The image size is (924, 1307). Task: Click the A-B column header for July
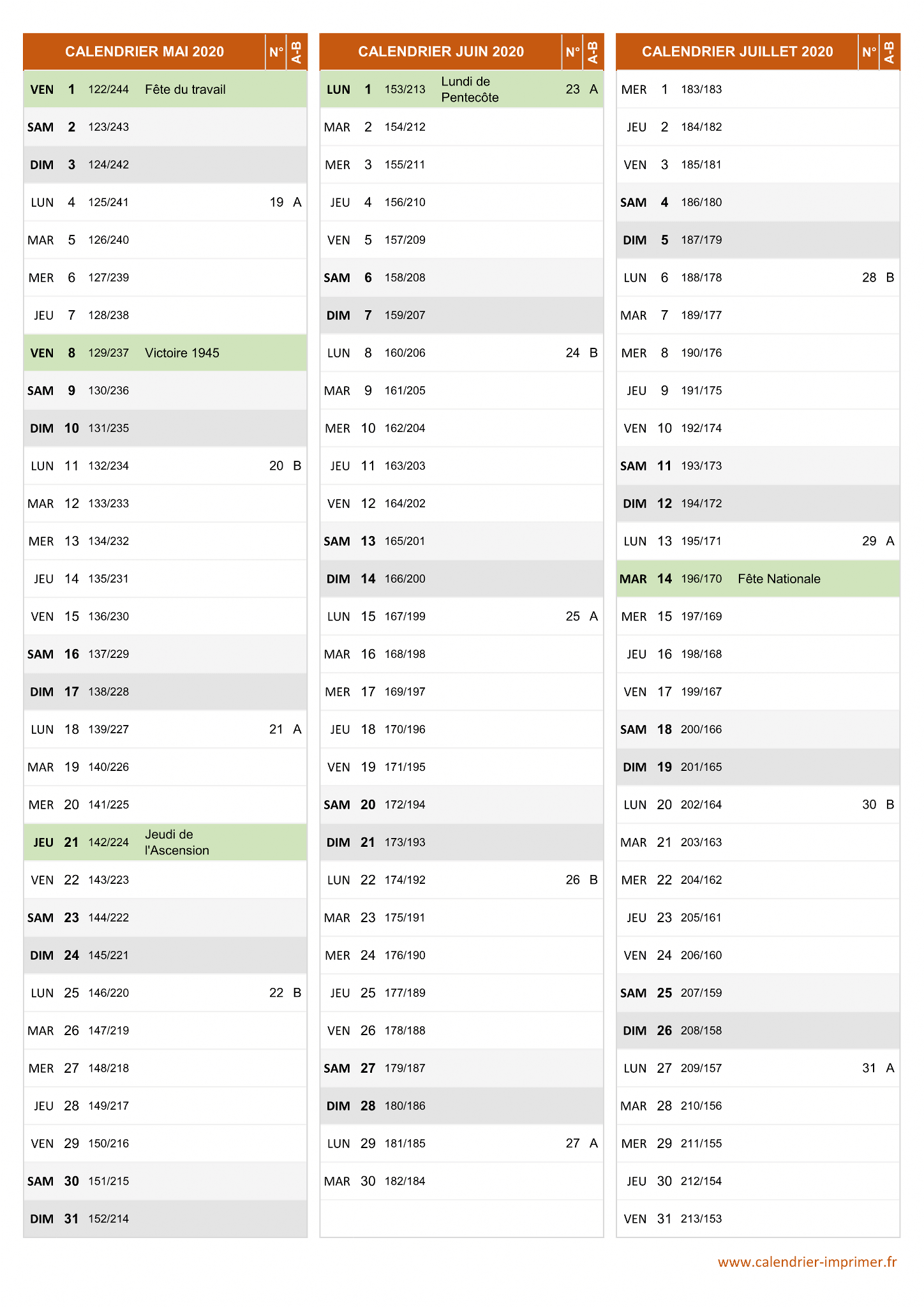coord(890,52)
